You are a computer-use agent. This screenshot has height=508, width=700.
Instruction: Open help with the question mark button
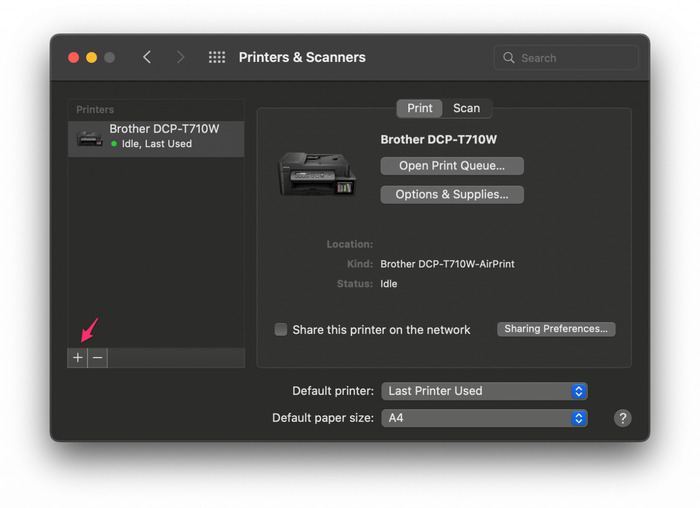622,418
